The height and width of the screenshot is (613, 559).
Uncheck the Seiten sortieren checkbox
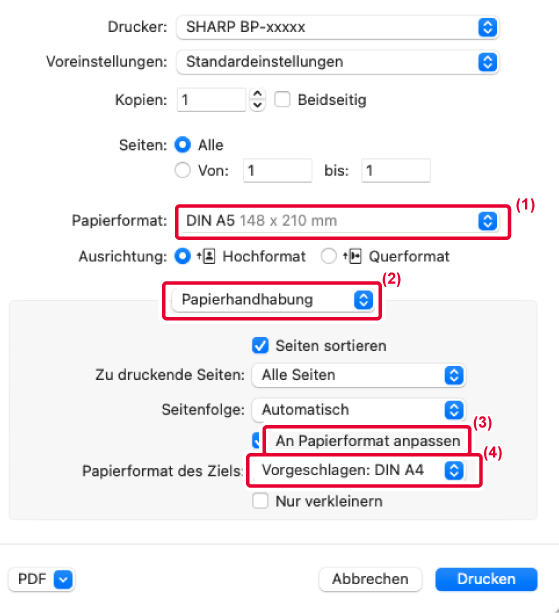[260, 346]
